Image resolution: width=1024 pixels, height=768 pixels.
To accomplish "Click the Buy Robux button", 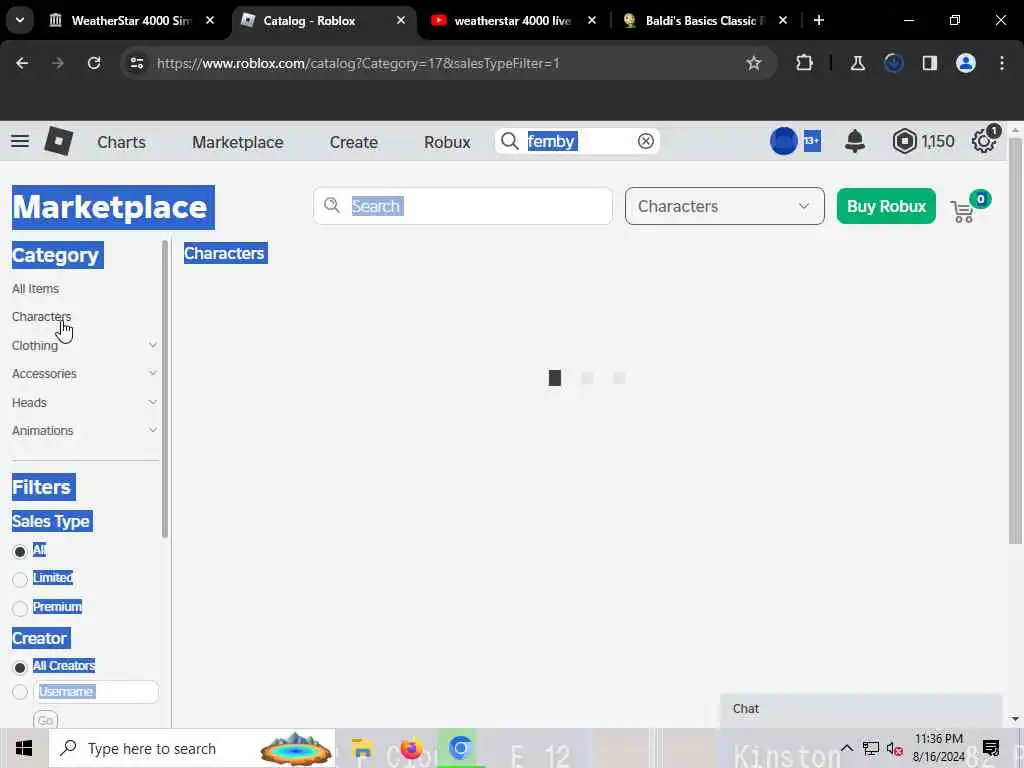I will (x=886, y=206).
